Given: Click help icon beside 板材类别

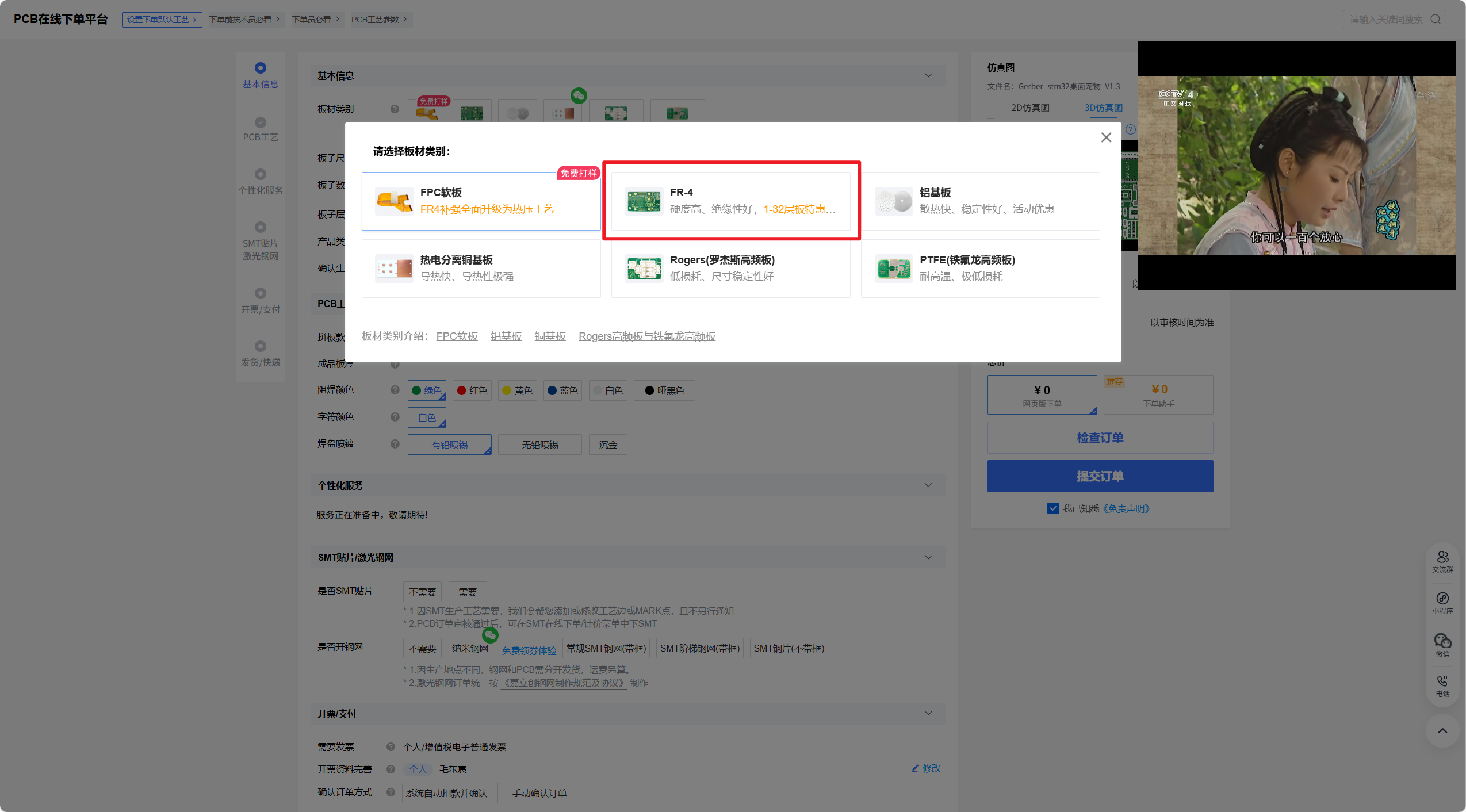Looking at the screenshot, I should 395,109.
